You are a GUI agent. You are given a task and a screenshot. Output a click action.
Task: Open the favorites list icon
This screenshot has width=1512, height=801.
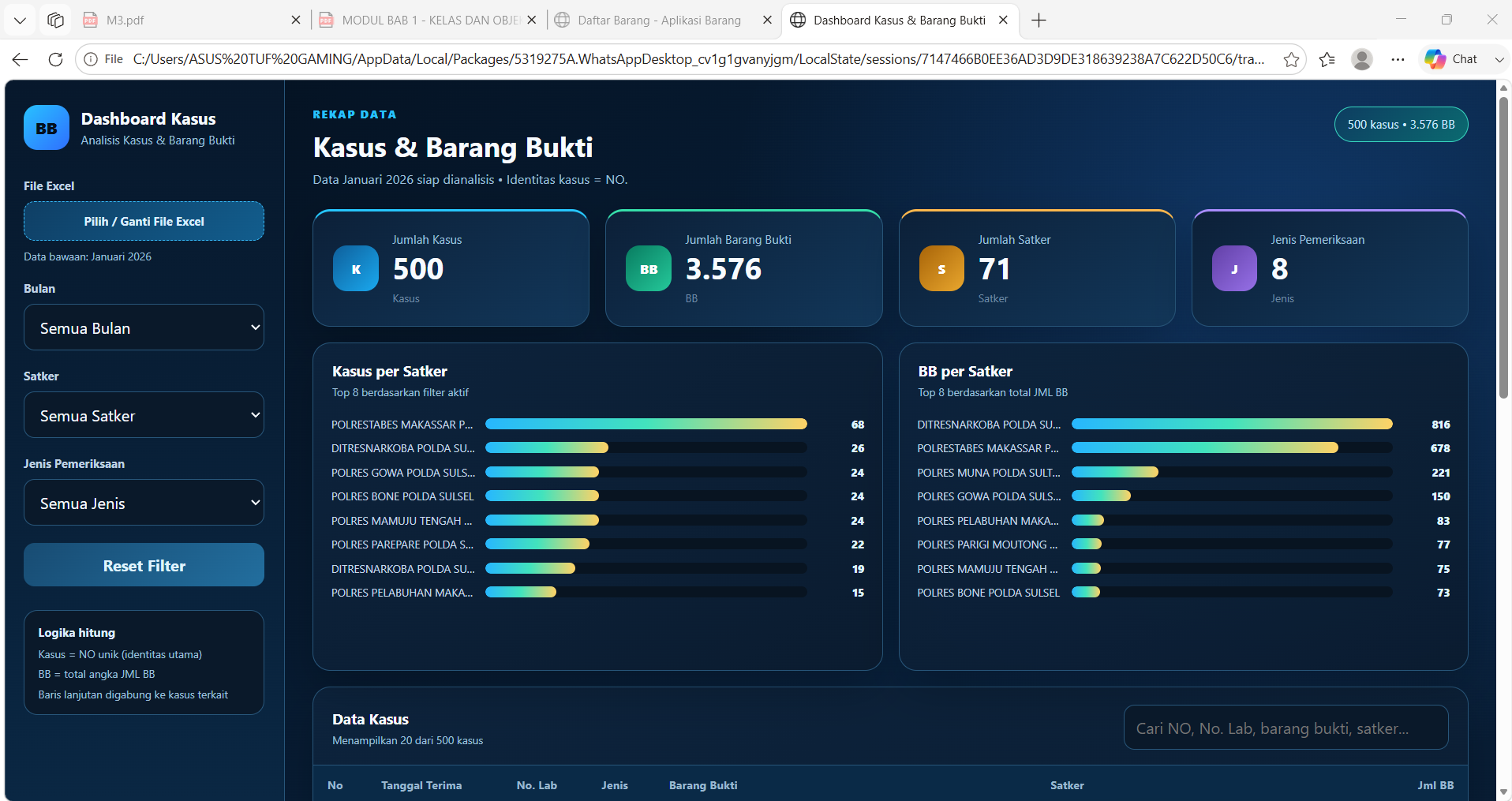click(1327, 59)
